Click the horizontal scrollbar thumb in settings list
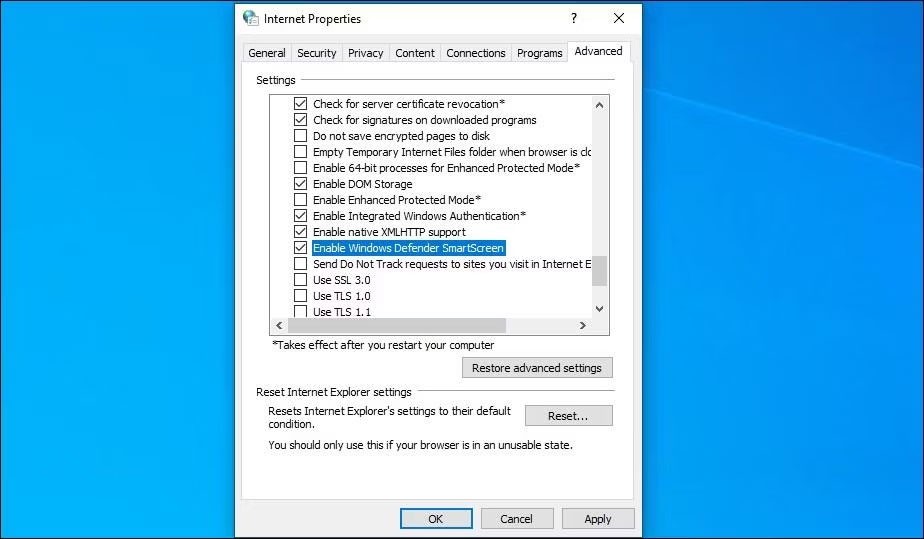Viewport: 924px width, 539px height. [x=397, y=326]
